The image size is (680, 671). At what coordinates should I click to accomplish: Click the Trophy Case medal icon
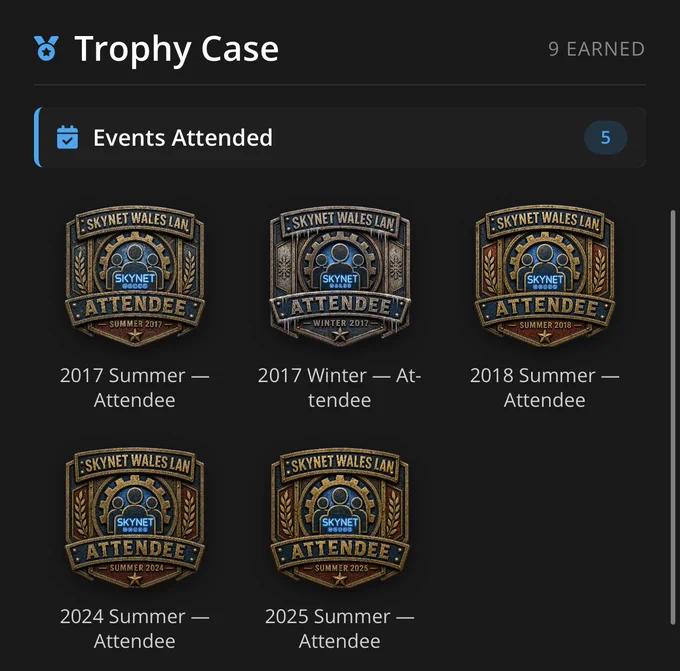click(46, 48)
